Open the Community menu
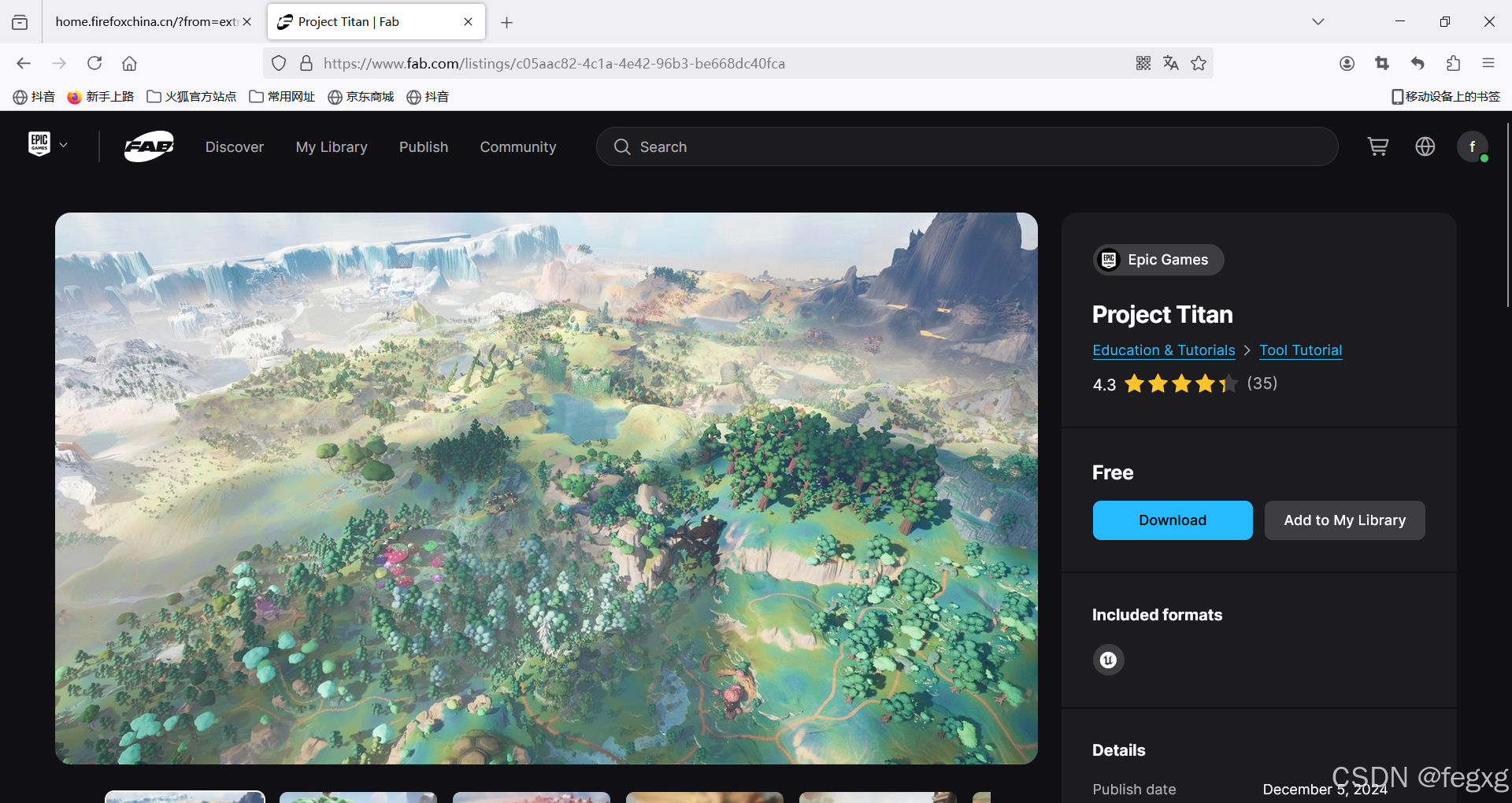 pyautogui.click(x=518, y=147)
